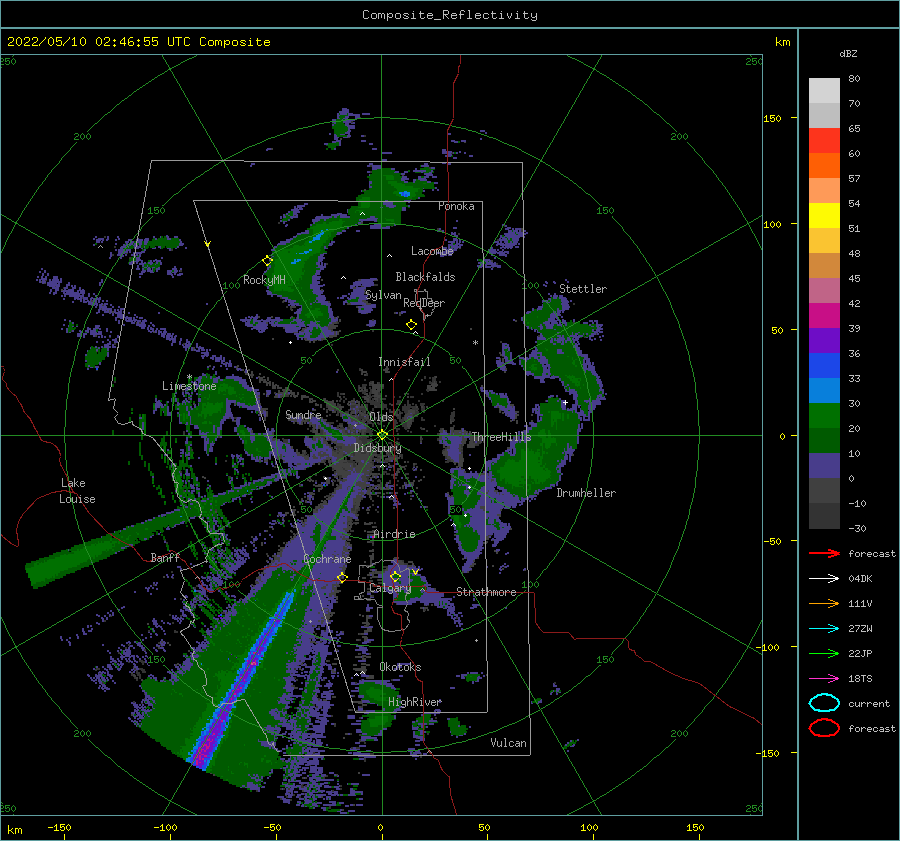Click the 20 dBZ green swatch
The image size is (900, 841).
click(824, 416)
